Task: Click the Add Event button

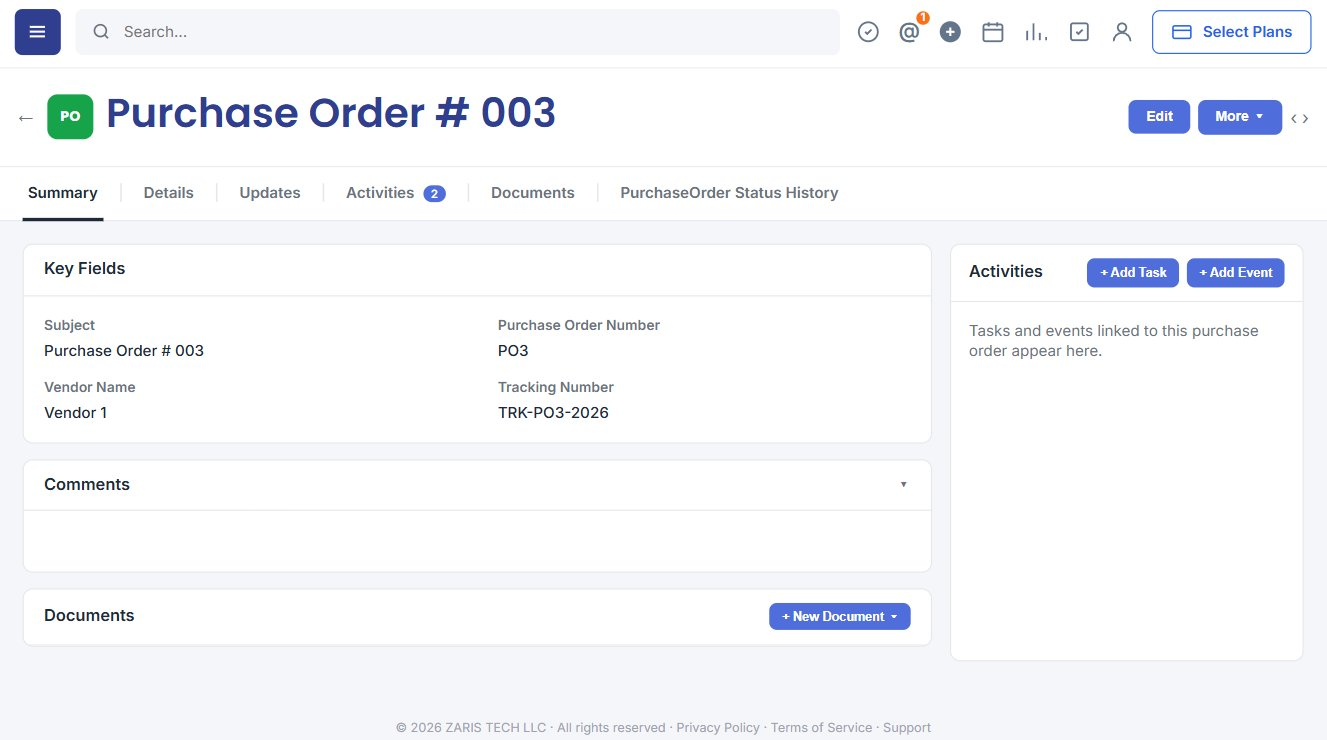Action: click(x=1236, y=272)
